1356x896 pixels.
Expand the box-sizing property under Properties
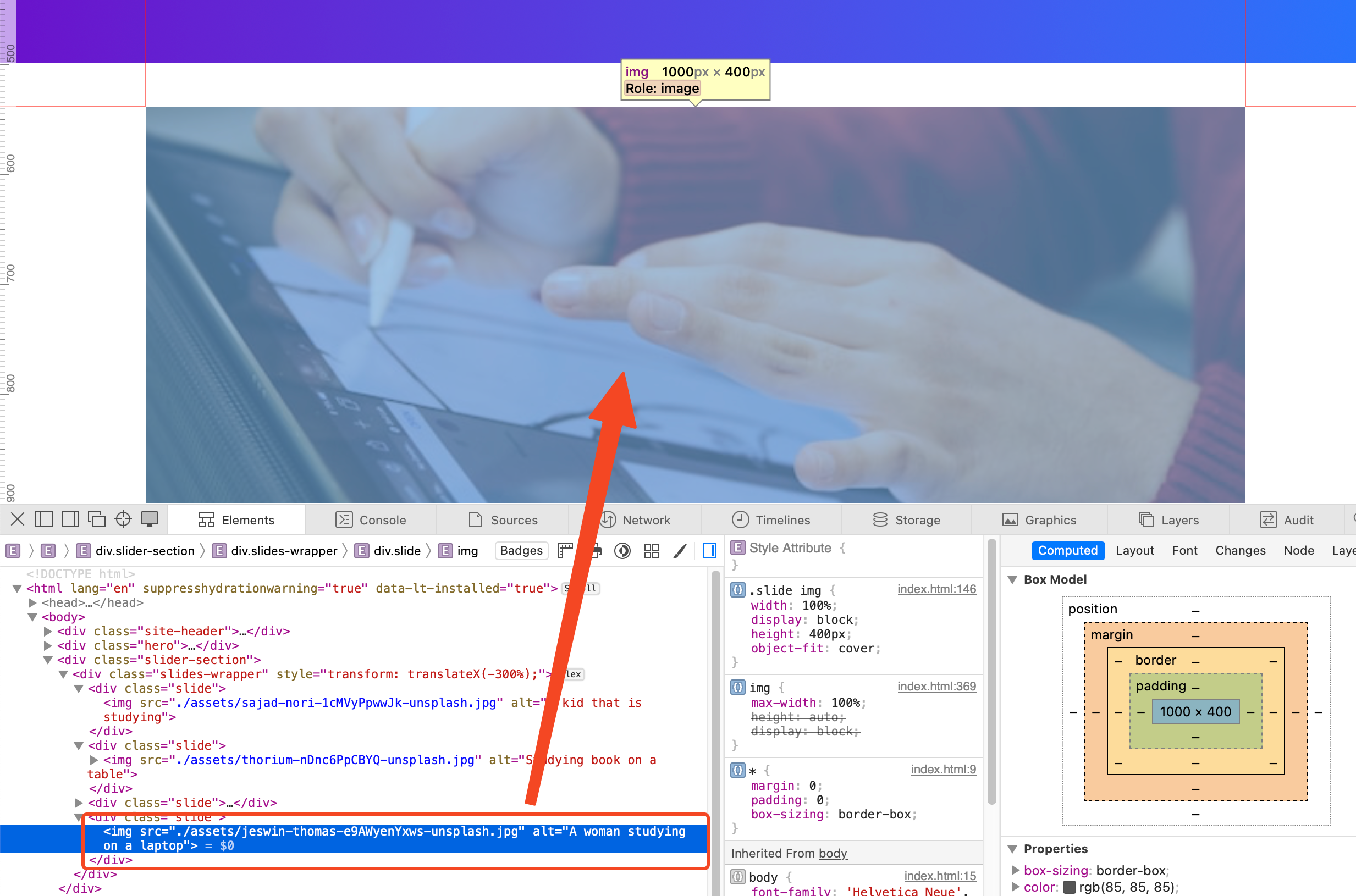pos(1015,870)
